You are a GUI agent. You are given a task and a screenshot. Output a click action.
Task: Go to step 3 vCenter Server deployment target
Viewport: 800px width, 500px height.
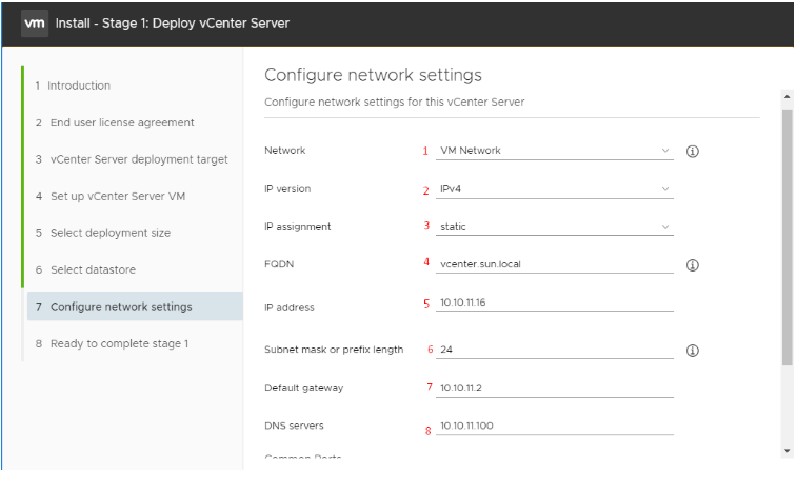point(131,160)
